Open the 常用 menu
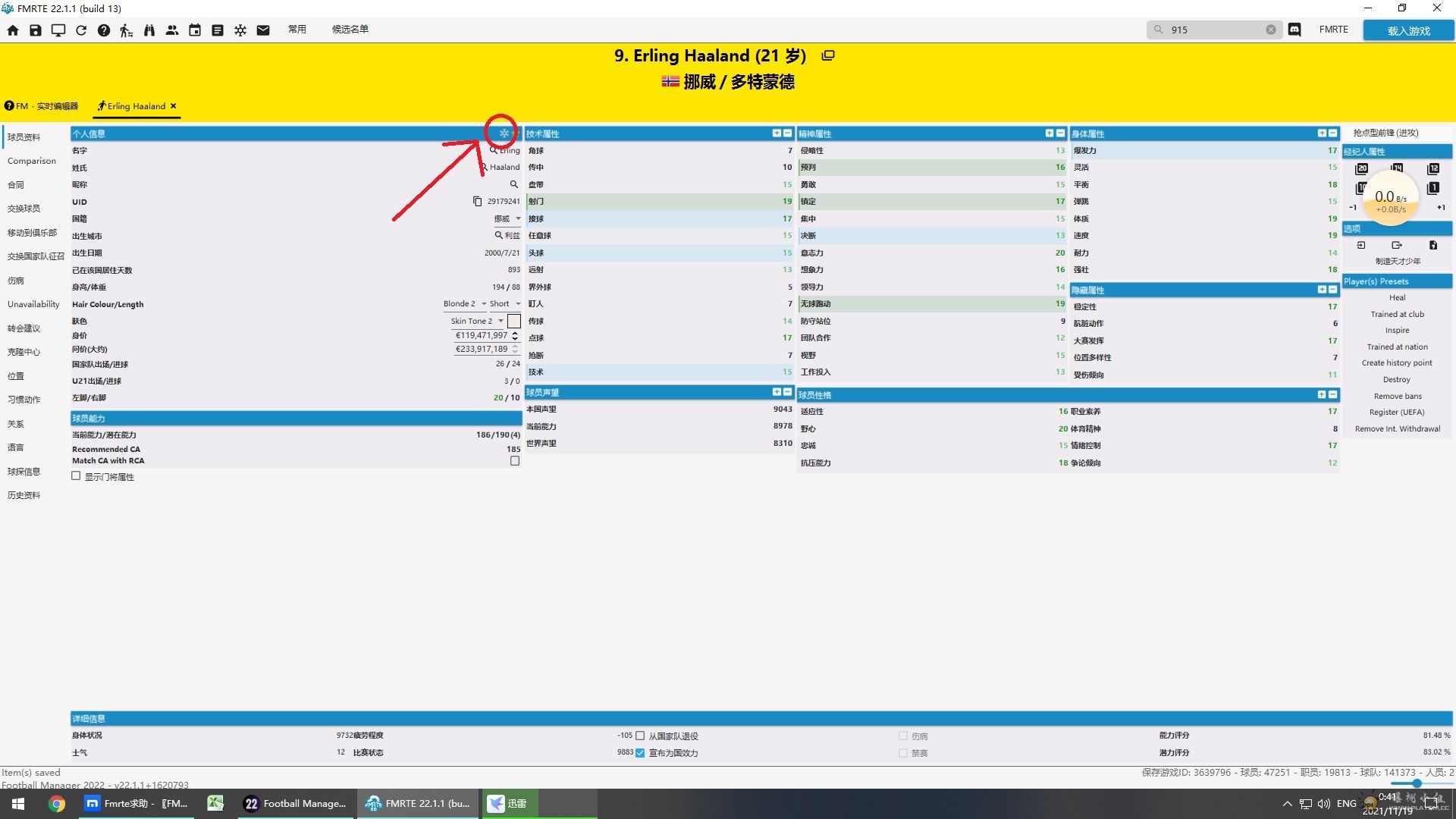 tap(297, 30)
